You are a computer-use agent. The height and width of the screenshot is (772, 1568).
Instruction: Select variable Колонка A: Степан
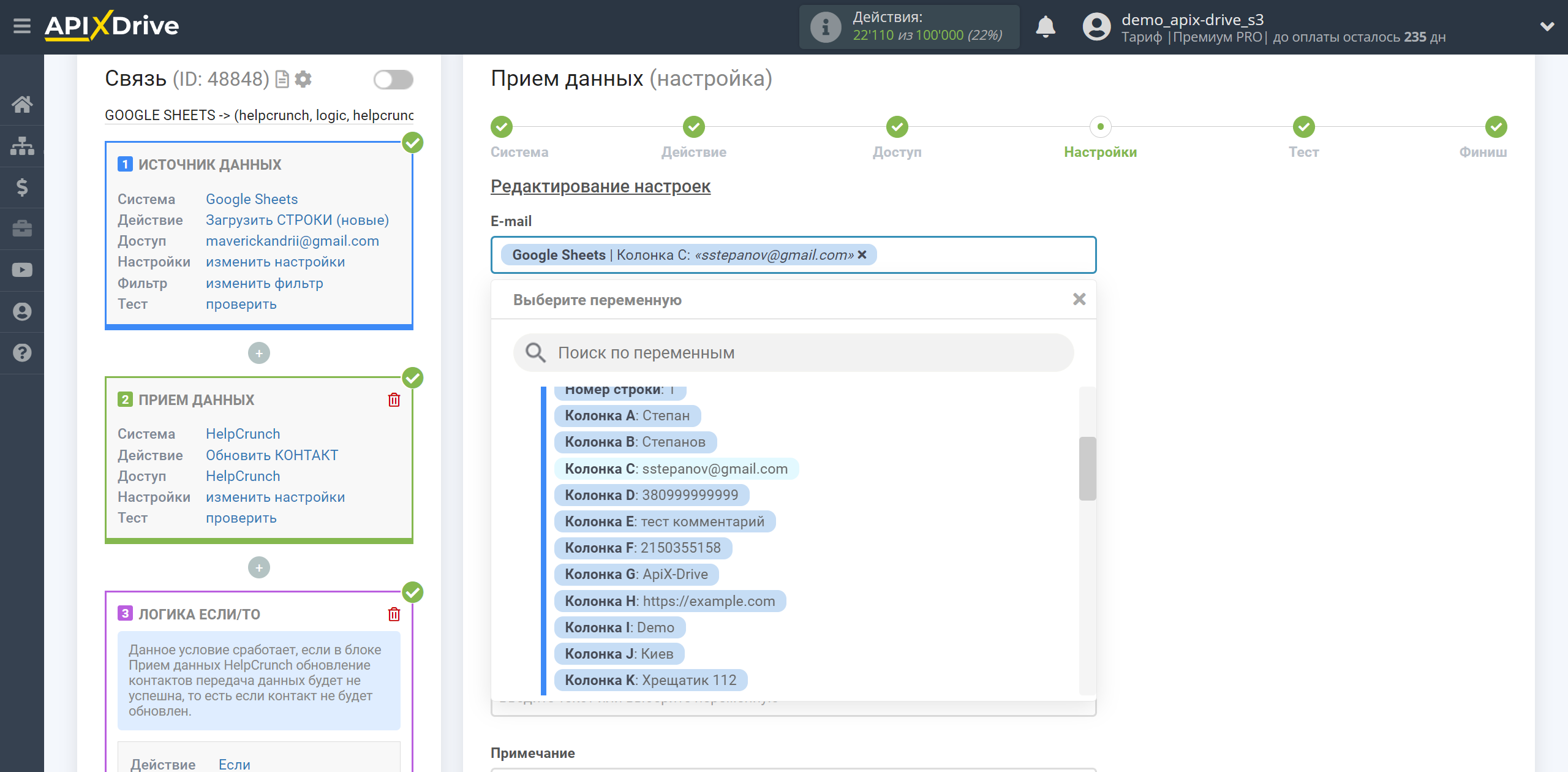[627, 415]
